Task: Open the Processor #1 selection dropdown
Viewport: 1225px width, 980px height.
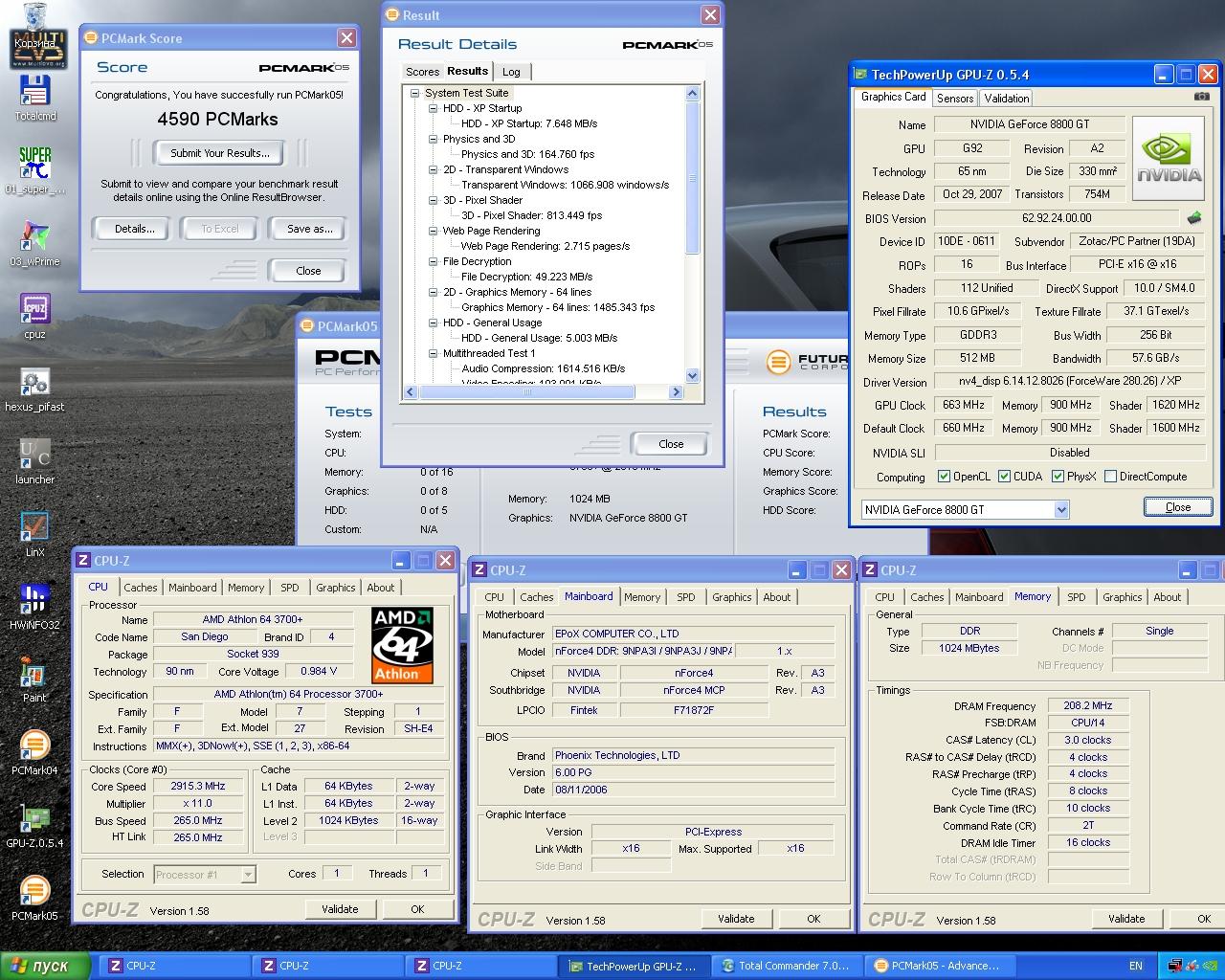Action: 248,874
